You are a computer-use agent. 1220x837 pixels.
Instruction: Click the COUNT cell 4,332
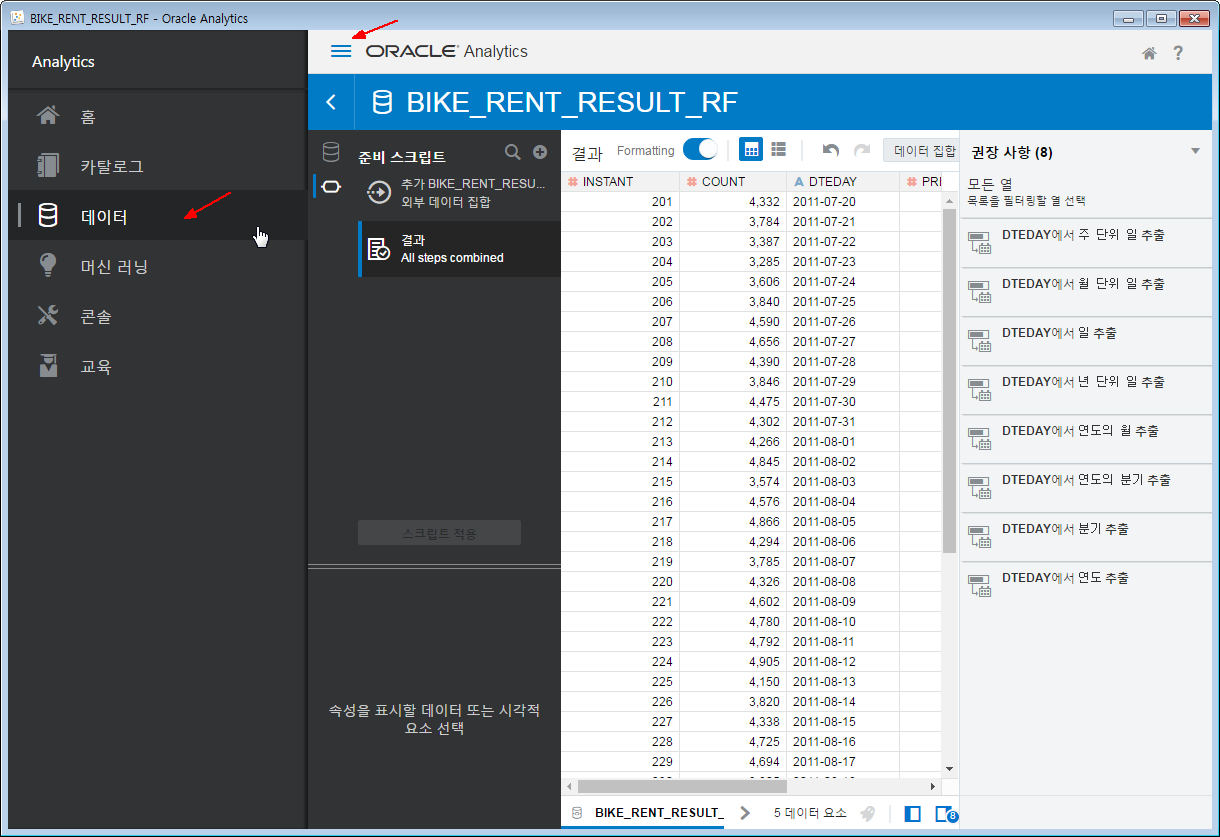click(733, 202)
